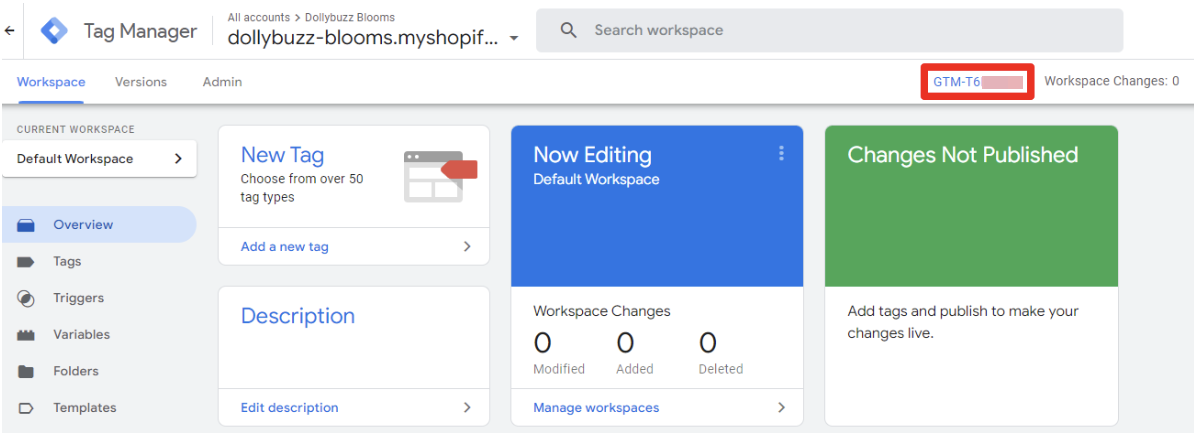This screenshot has width=1194, height=434.
Task: Click the All accounts breadcrumb link
Action: pyautogui.click(x=257, y=17)
